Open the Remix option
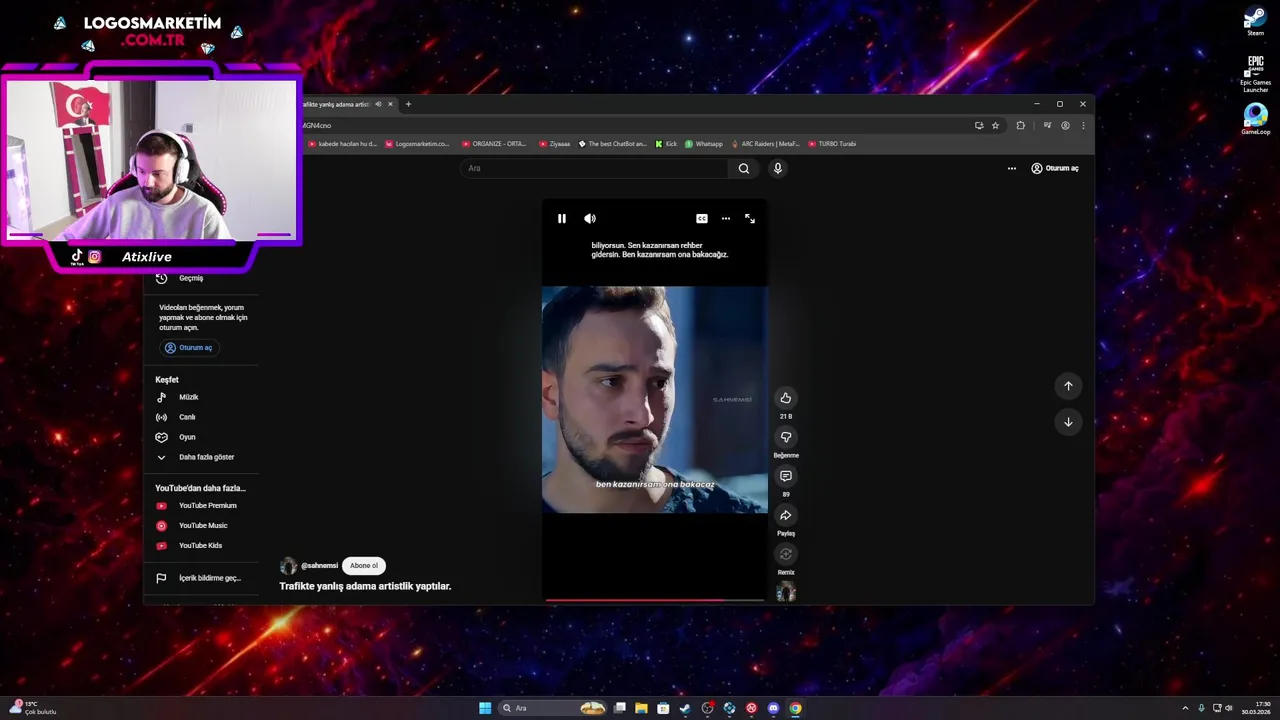This screenshot has width=1280, height=720. coord(786,554)
